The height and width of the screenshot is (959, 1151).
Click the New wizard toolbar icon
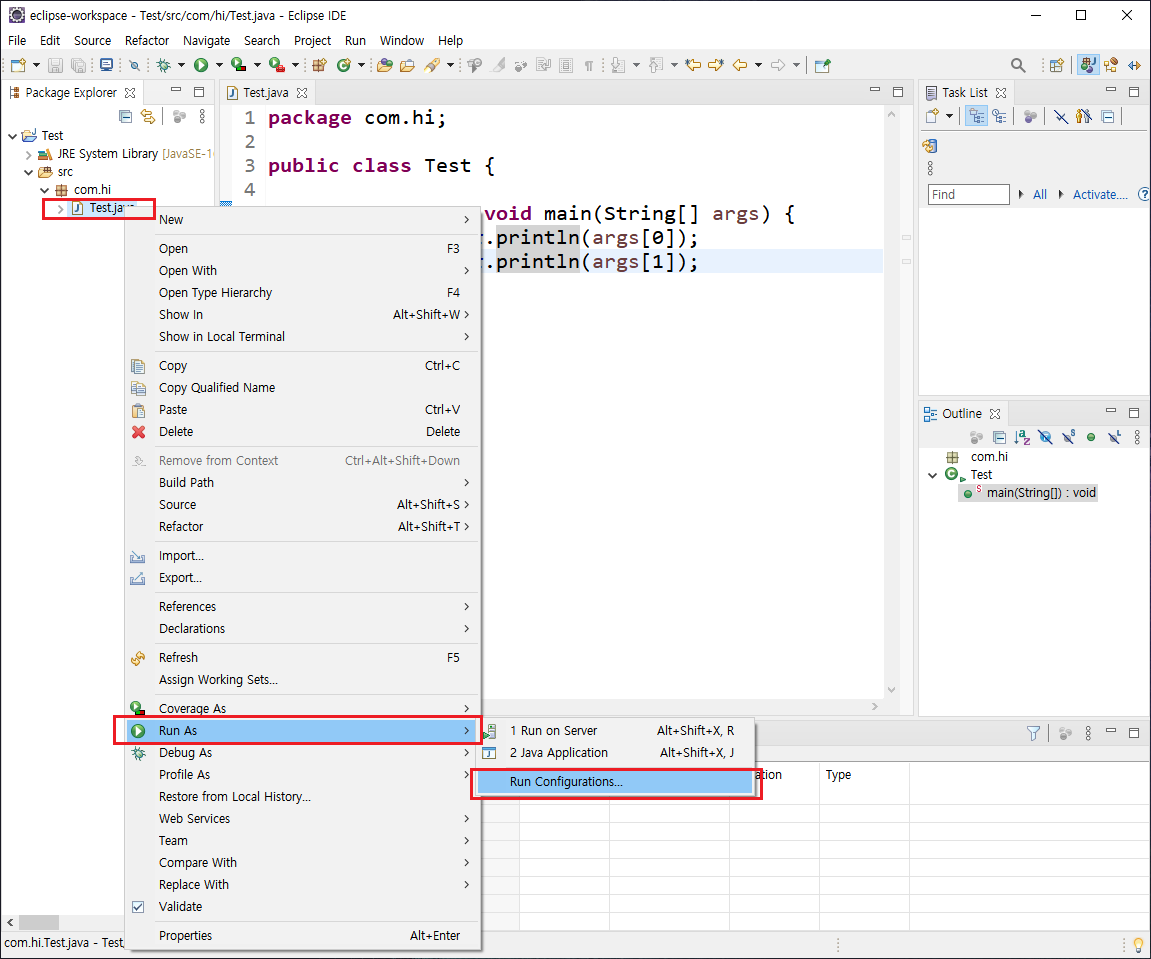18,65
